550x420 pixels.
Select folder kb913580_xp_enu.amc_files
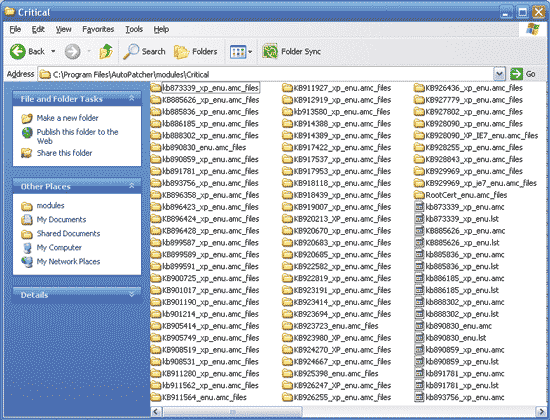coord(337,112)
